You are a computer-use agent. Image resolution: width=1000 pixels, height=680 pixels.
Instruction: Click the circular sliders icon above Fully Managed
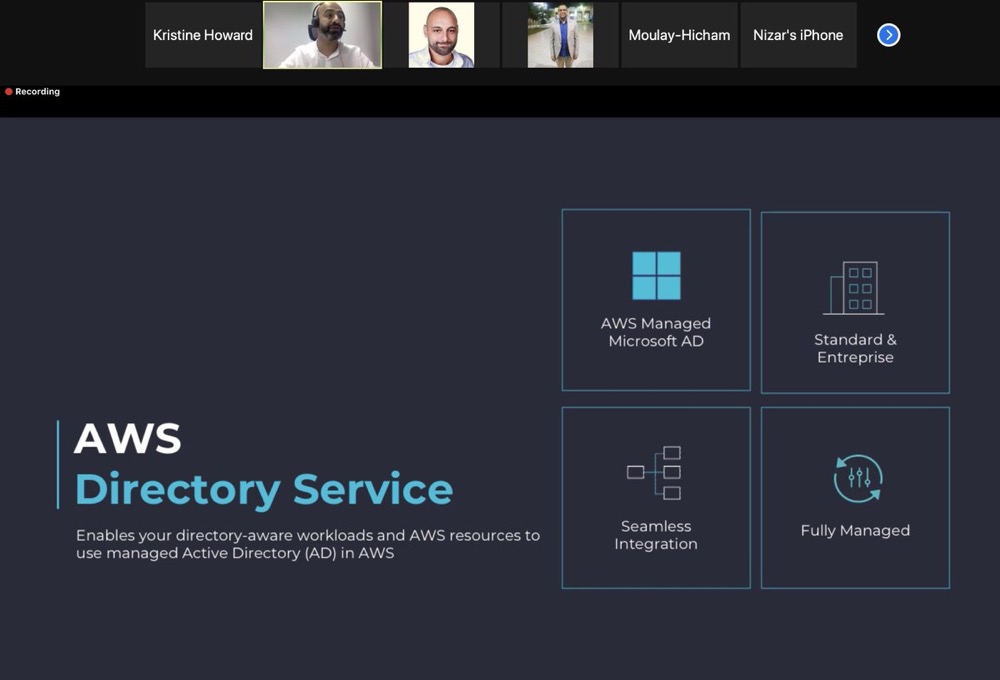[x=858, y=478]
